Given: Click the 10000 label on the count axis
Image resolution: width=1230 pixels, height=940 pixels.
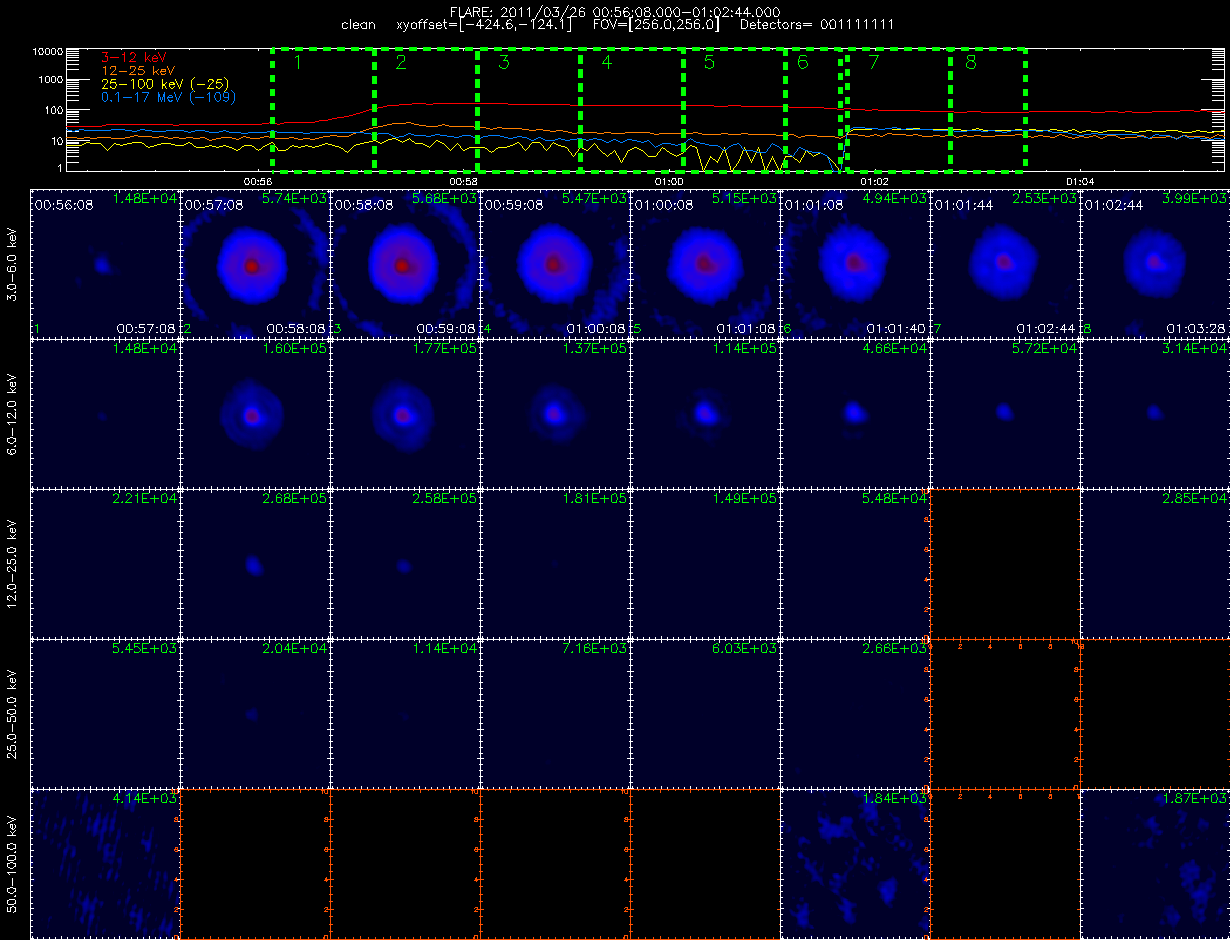Looking at the screenshot, I should click(x=47, y=50).
